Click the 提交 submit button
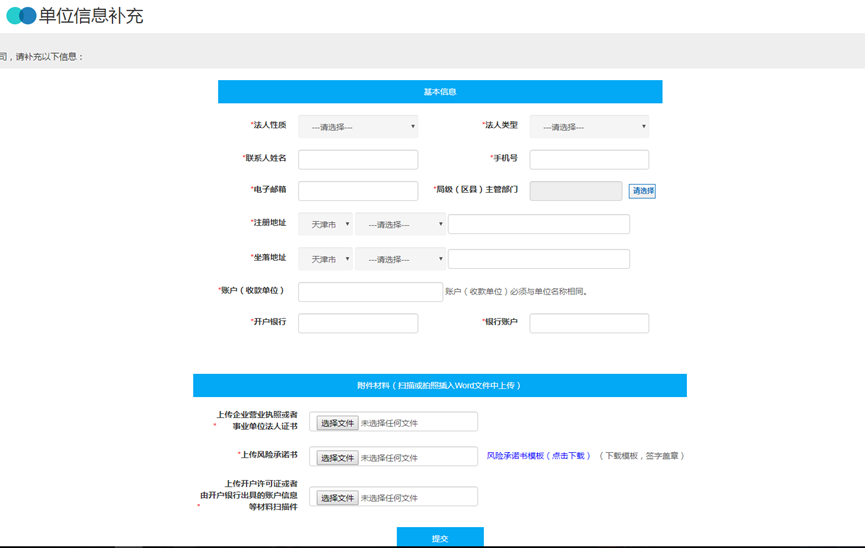Image resolution: width=865 pixels, height=548 pixels. (440, 538)
